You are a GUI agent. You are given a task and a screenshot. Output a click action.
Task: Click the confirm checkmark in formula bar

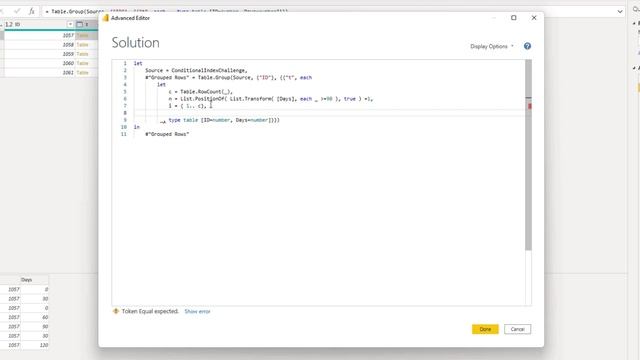click(x=17, y=11)
